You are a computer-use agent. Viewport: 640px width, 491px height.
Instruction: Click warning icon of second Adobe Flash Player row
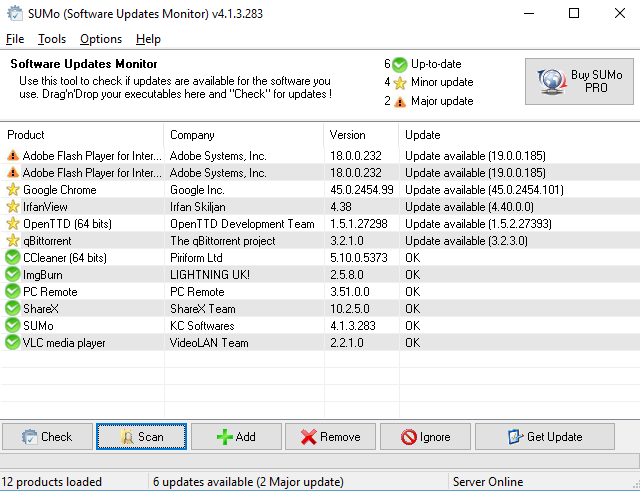(x=13, y=173)
